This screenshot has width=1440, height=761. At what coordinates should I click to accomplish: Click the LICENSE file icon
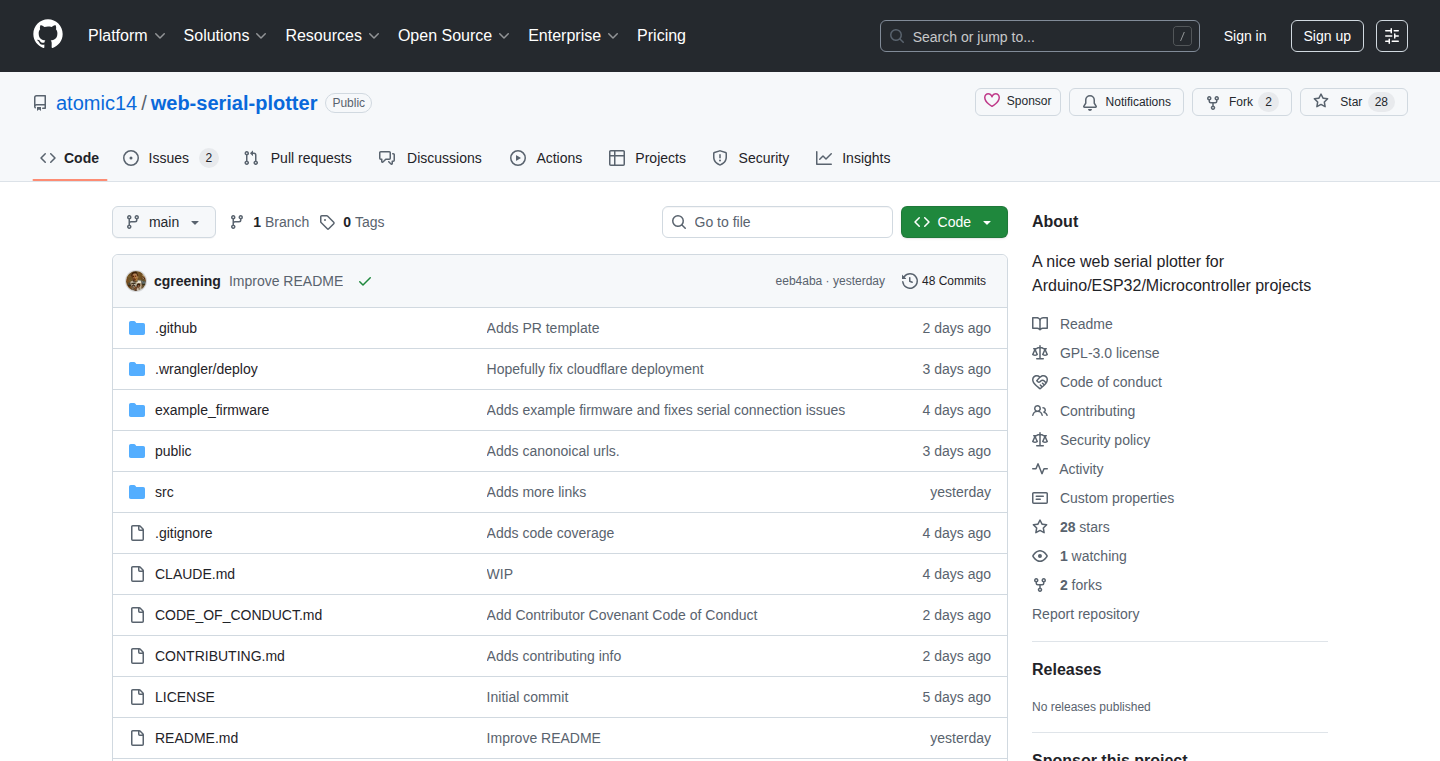pos(137,697)
